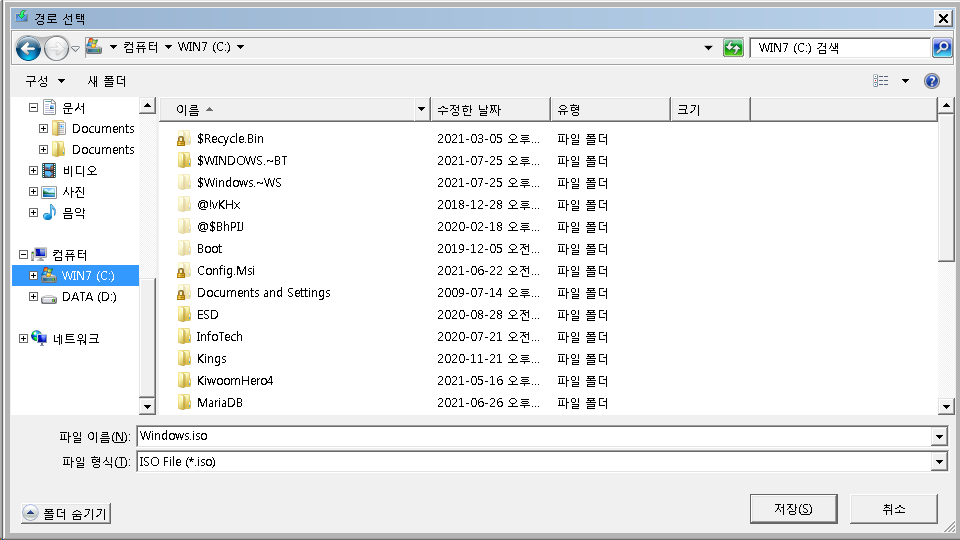Select the $WINDOWS.~BT folder icon

coord(183,160)
